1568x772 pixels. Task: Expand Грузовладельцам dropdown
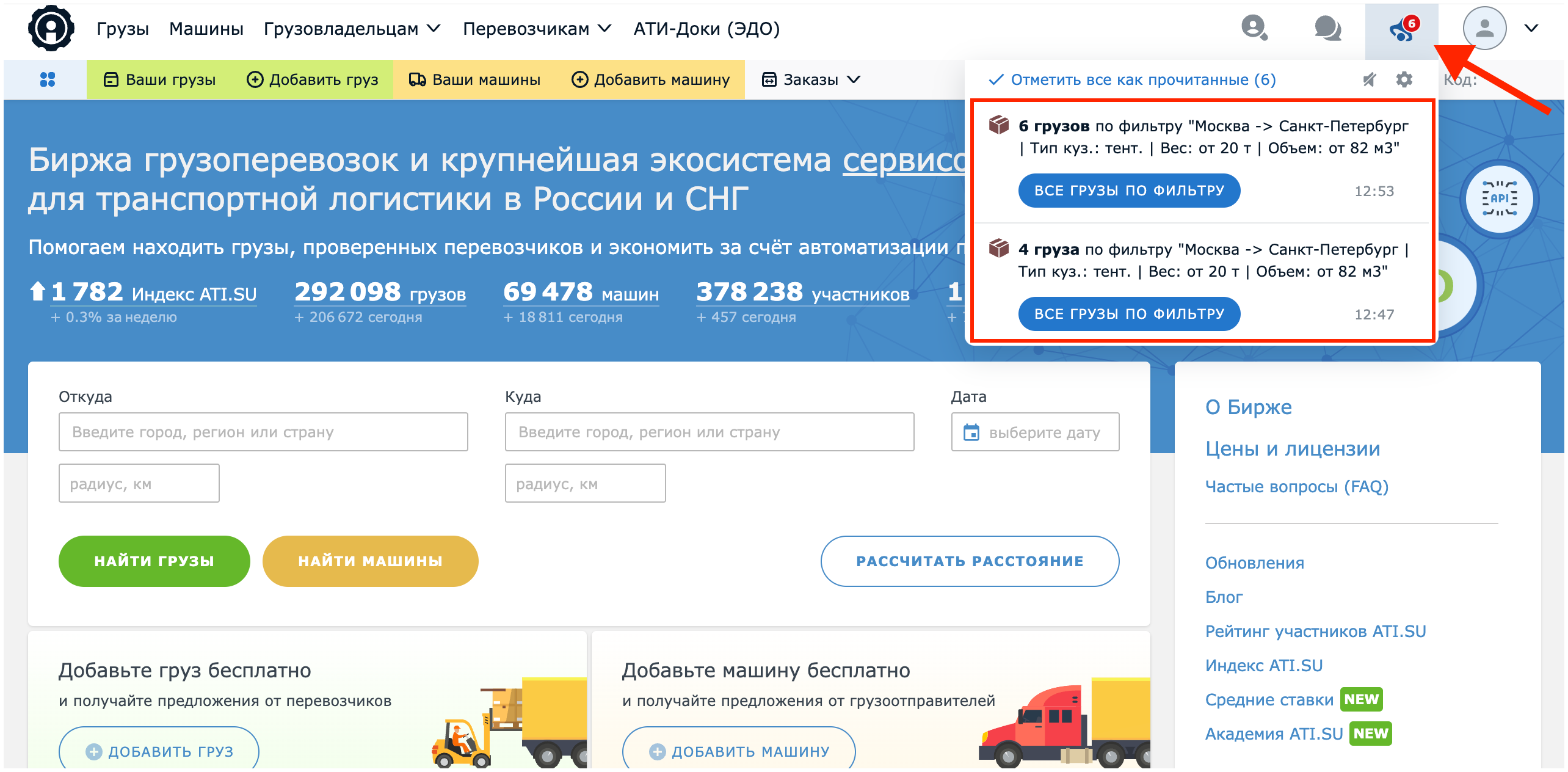pos(352,29)
